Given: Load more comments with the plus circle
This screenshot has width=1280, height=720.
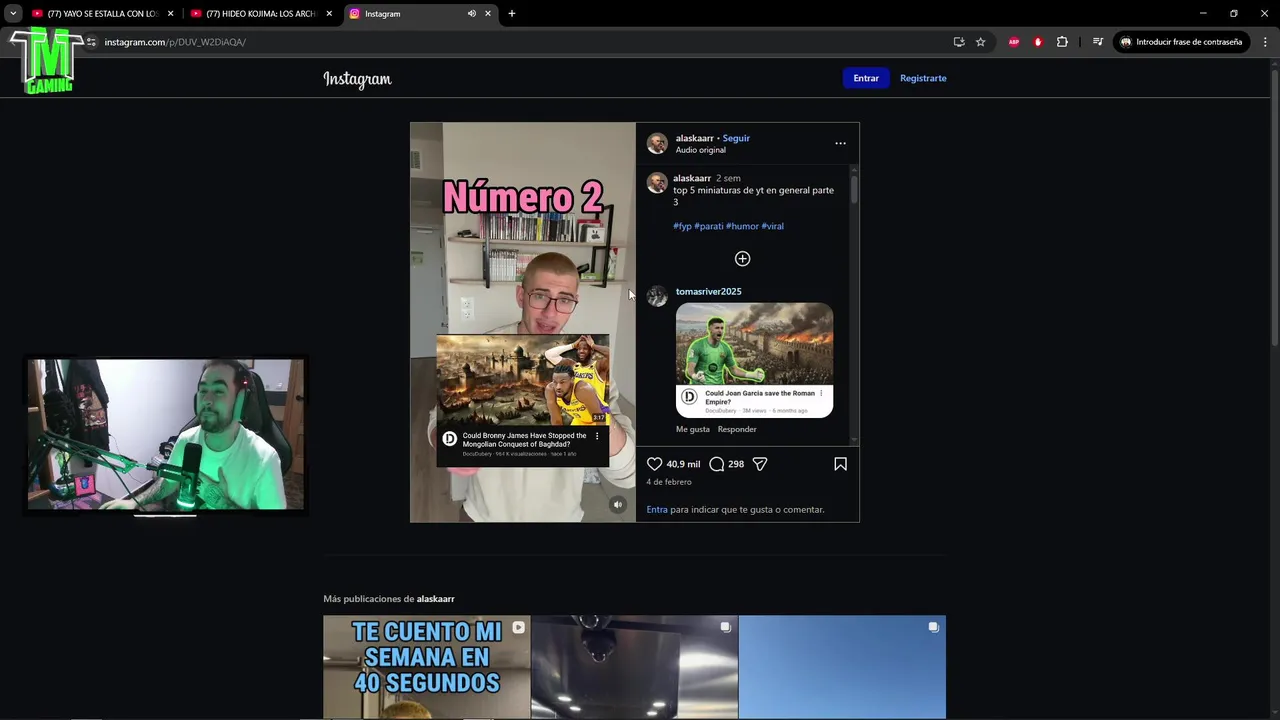Looking at the screenshot, I should 742,259.
